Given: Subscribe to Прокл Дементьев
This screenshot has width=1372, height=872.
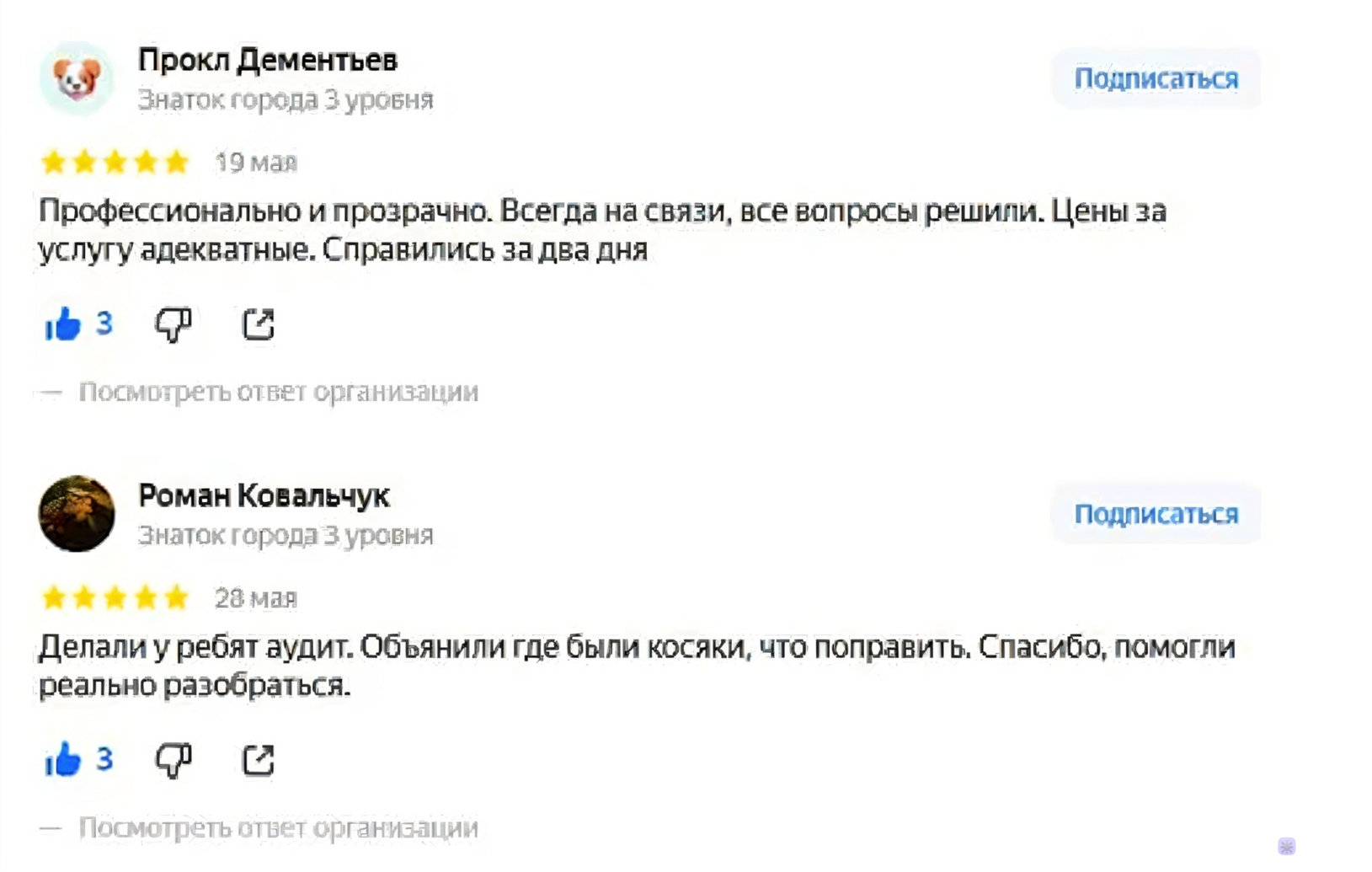Looking at the screenshot, I should [x=1156, y=78].
